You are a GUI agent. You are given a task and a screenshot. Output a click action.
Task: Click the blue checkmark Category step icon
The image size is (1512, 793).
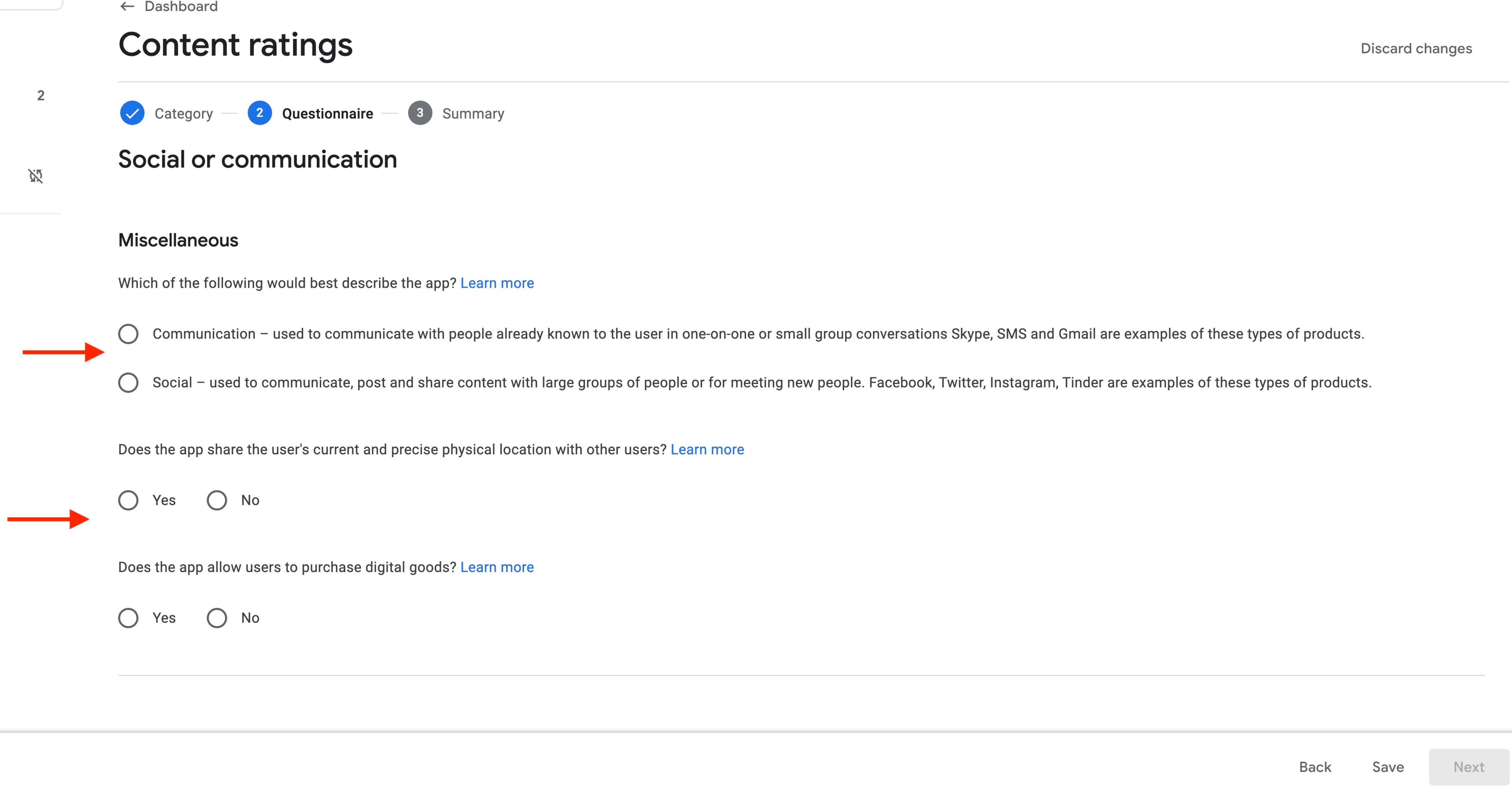click(132, 113)
